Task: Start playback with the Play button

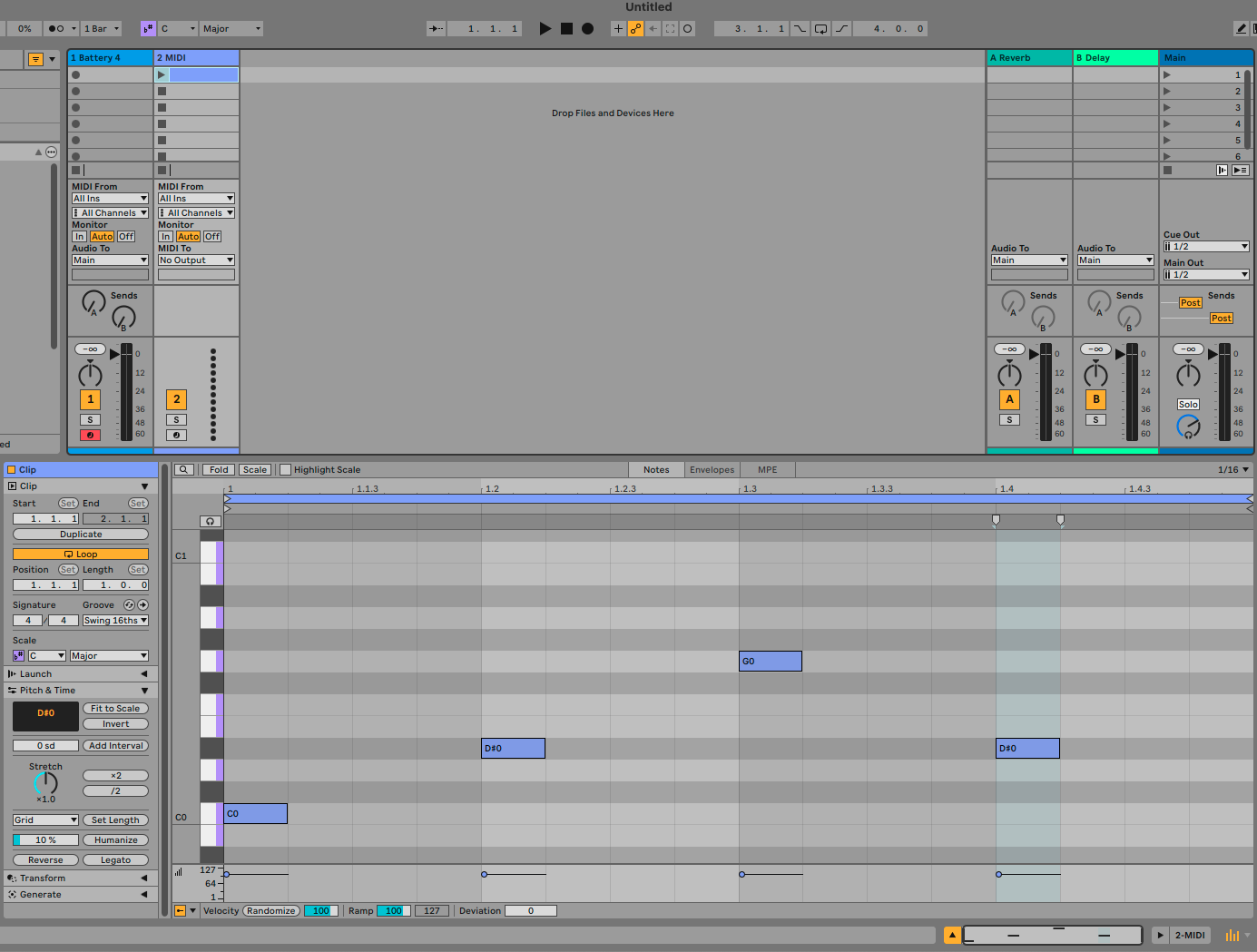Action: tap(545, 29)
